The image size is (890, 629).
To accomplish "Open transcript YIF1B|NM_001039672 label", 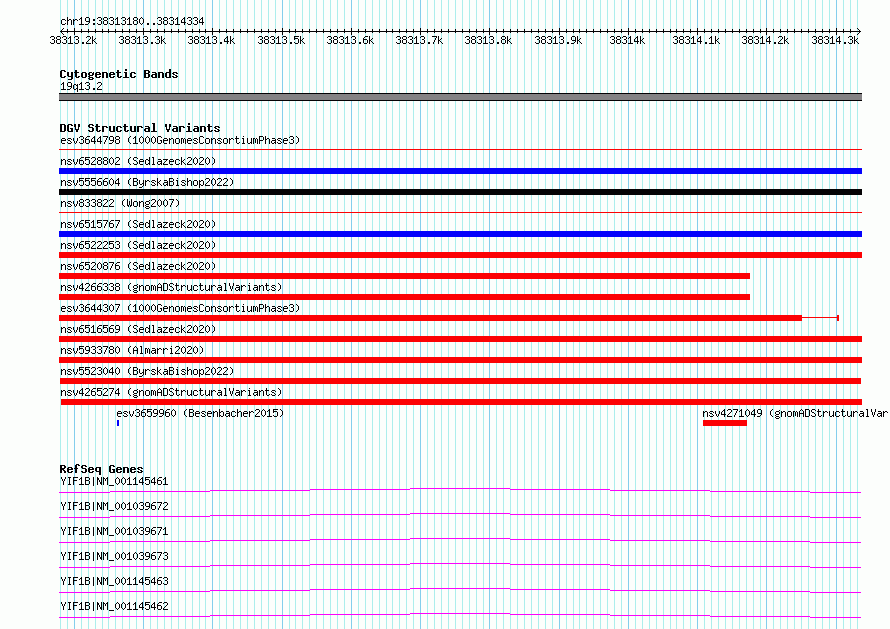I will (x=114, y=506).
